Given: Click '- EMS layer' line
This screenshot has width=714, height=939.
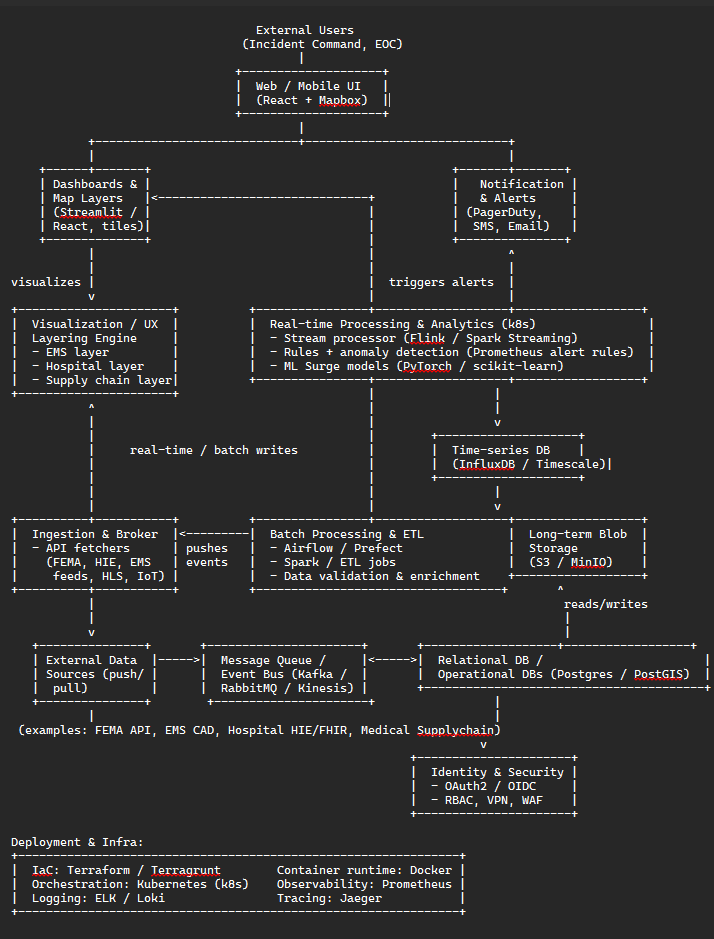Looking at the screenshot, I should [70, 352].
